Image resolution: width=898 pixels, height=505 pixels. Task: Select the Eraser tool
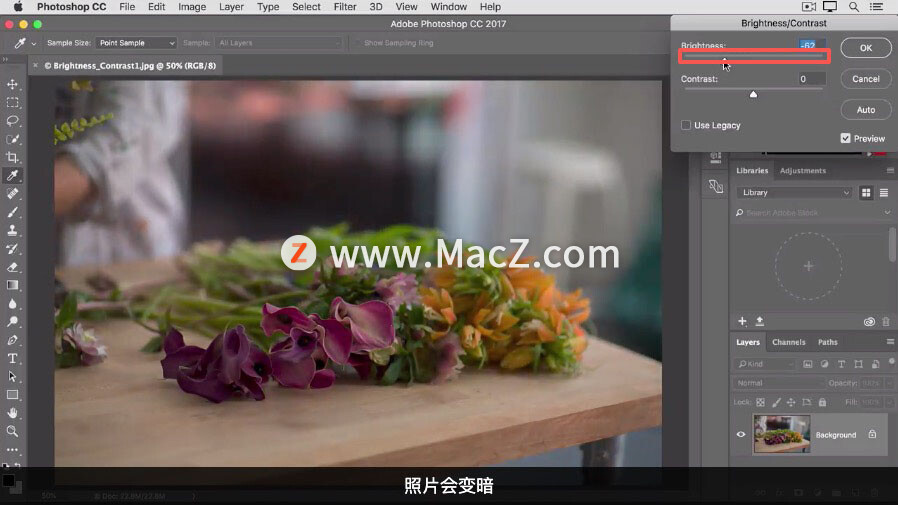(x=12, y=267)
